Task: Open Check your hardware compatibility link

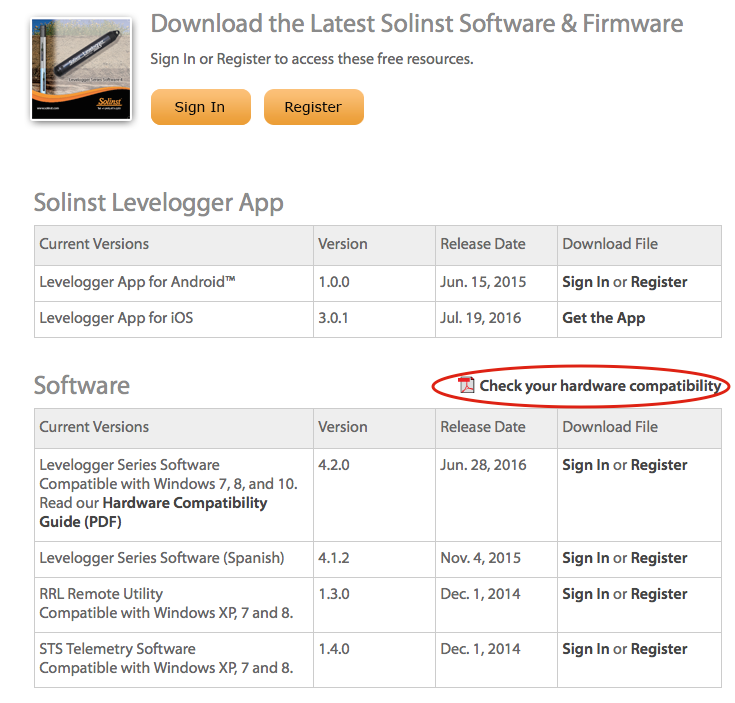Action: click(600, 386)
